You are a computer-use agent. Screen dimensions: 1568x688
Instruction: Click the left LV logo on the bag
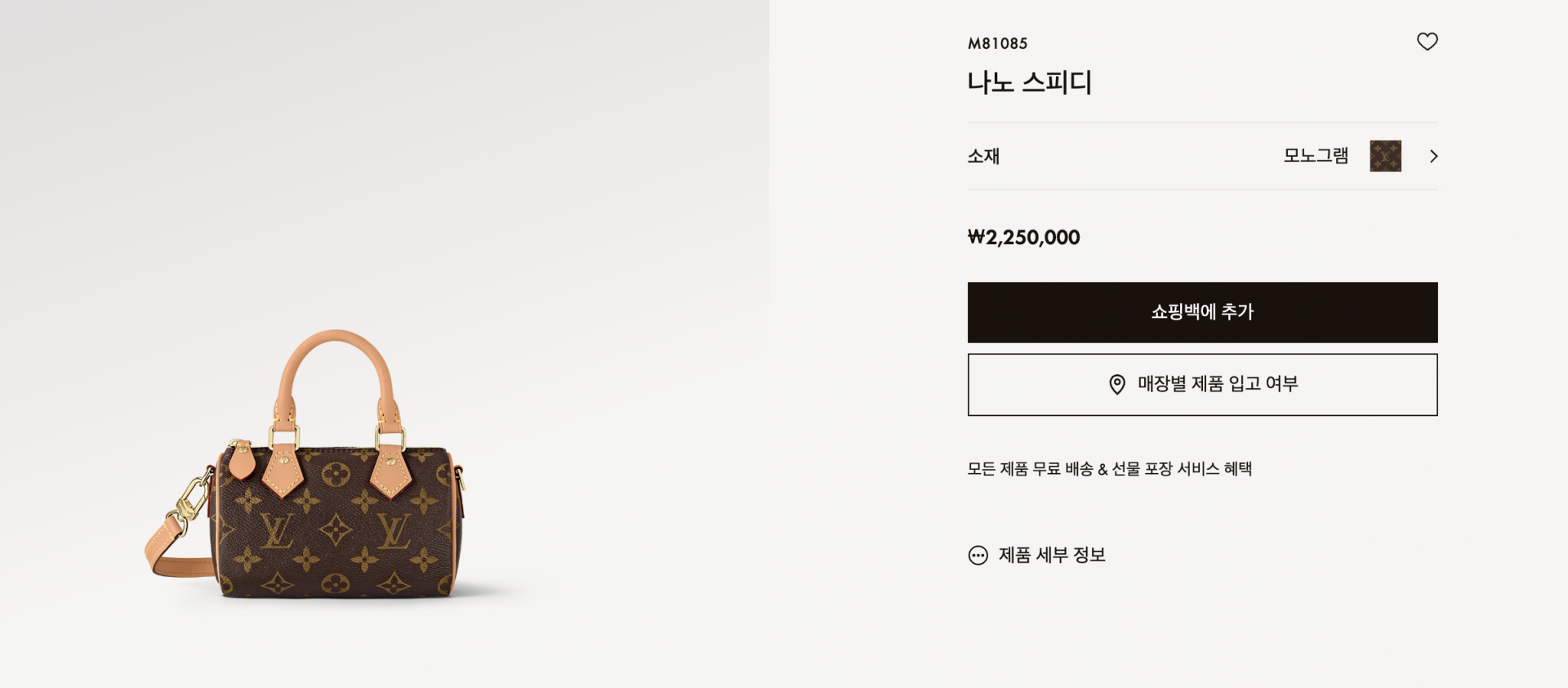click(x=276, y=531)
